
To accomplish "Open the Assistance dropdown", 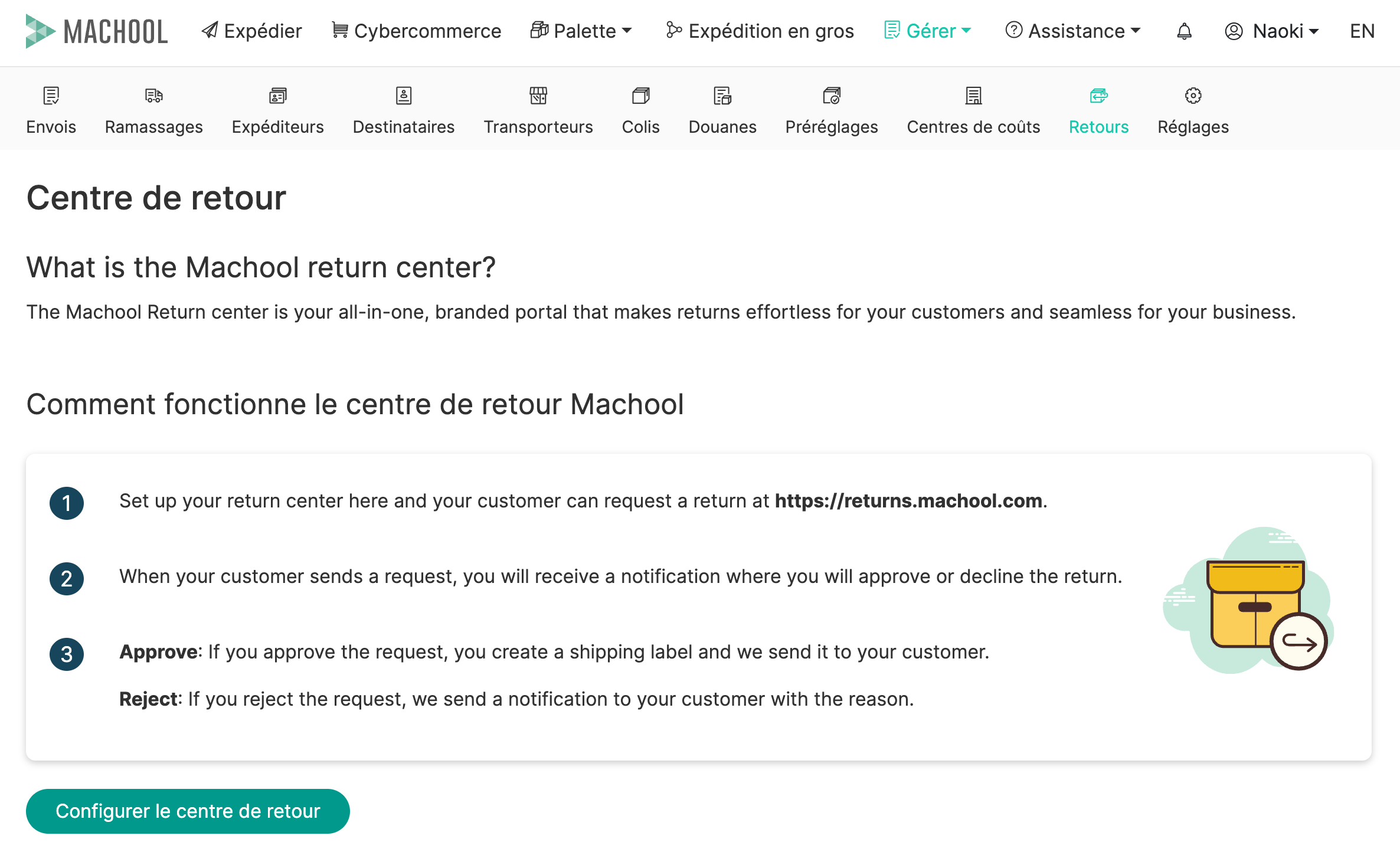I will coord(1073,31).
